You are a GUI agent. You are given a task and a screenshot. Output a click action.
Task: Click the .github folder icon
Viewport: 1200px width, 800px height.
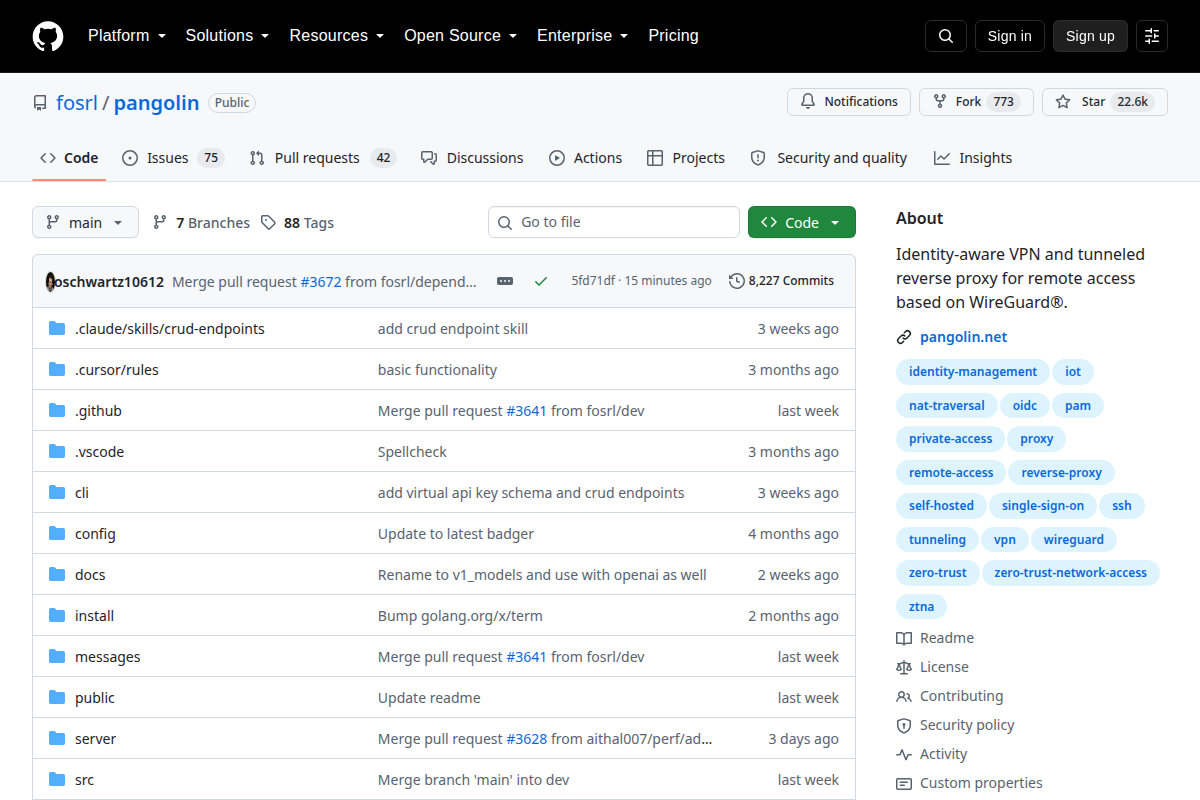point(57,411)
